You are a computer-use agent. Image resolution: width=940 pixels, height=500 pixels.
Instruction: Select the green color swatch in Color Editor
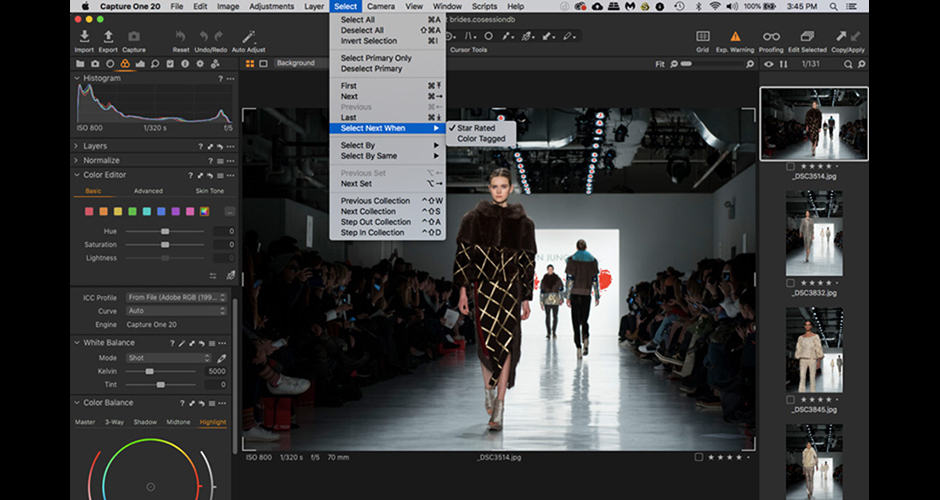click(x=132, y=211)
